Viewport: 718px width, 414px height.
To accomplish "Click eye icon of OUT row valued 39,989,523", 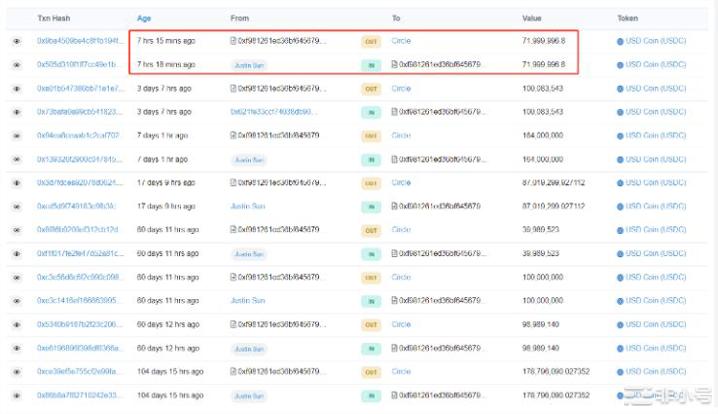I will [17, 230].
